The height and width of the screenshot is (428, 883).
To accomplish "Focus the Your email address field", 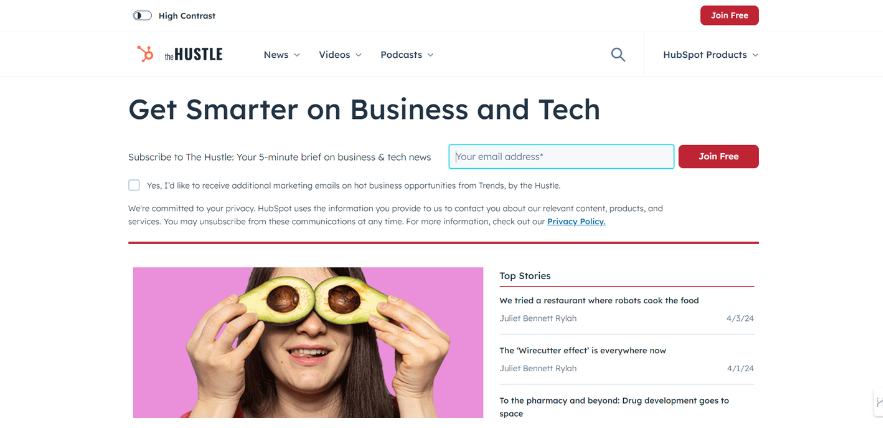I will [561, 157].
